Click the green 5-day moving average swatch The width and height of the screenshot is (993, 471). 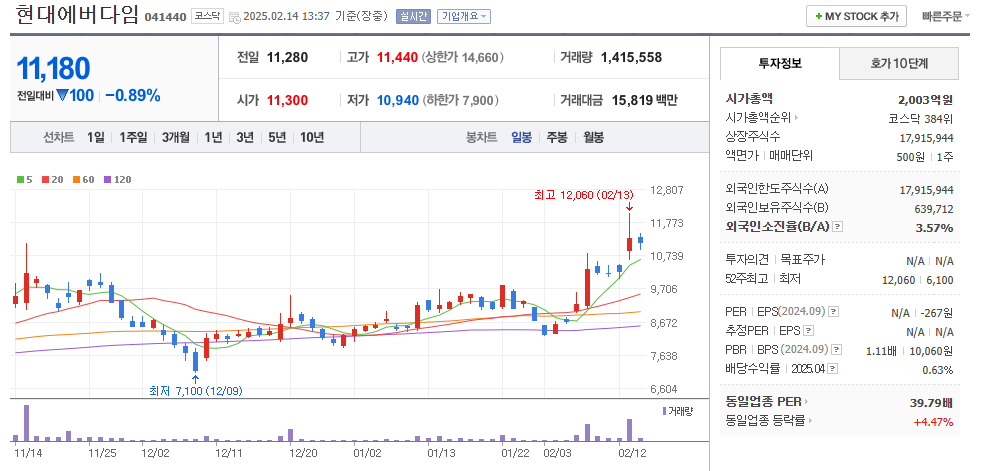click(20, 180)
